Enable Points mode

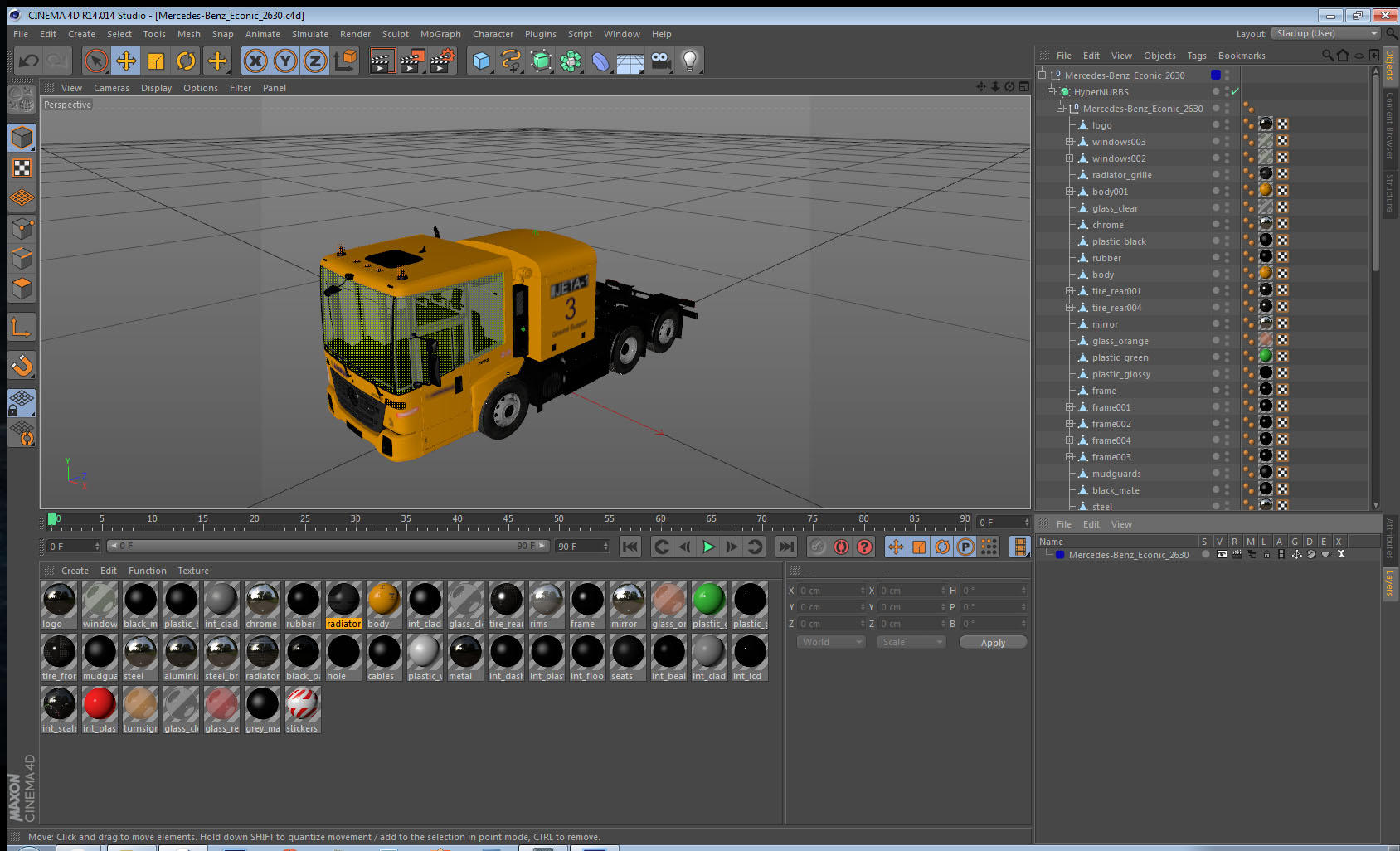pyautogui.click(x=22, y=228)
